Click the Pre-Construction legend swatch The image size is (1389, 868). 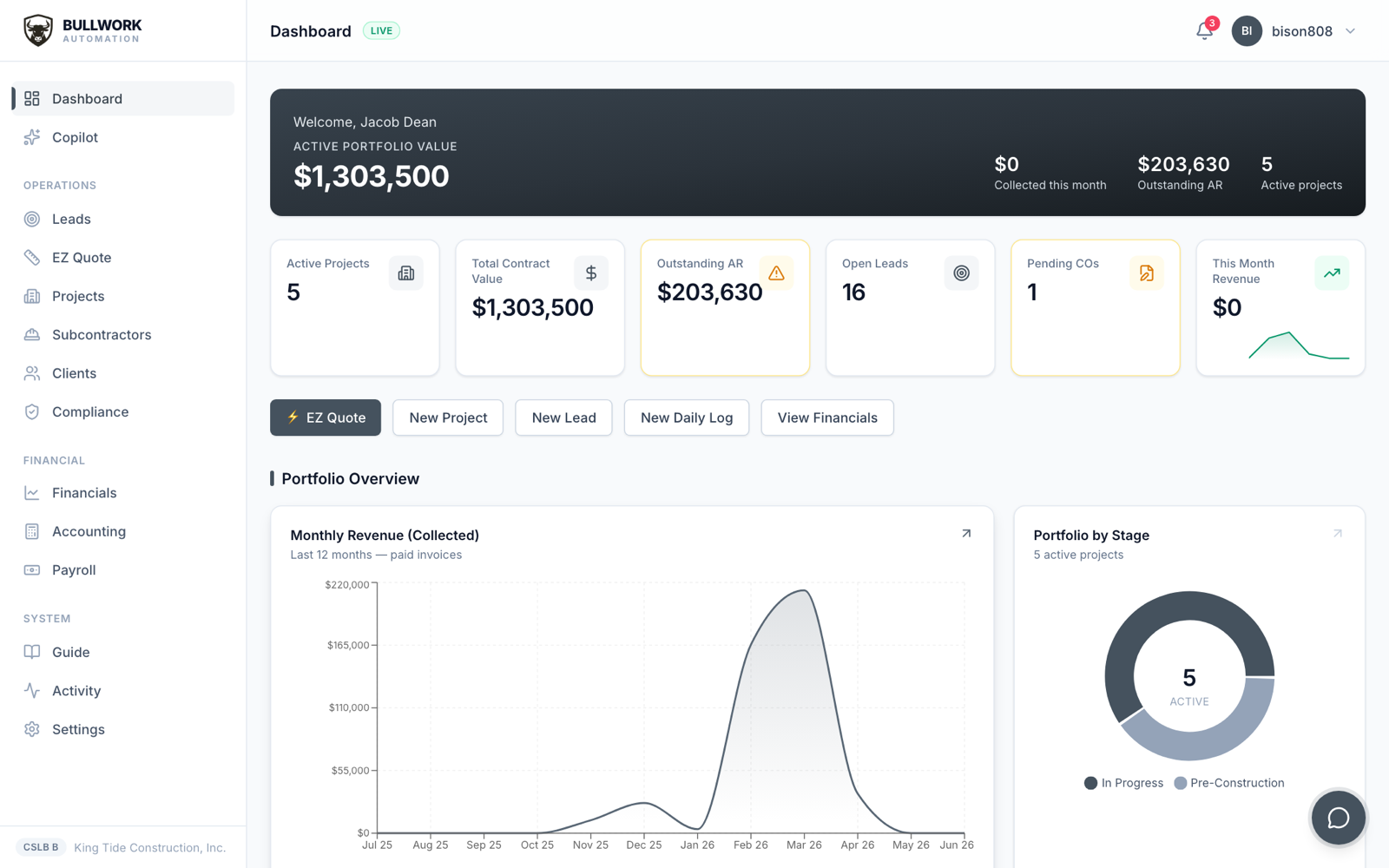click(1180, 783)
